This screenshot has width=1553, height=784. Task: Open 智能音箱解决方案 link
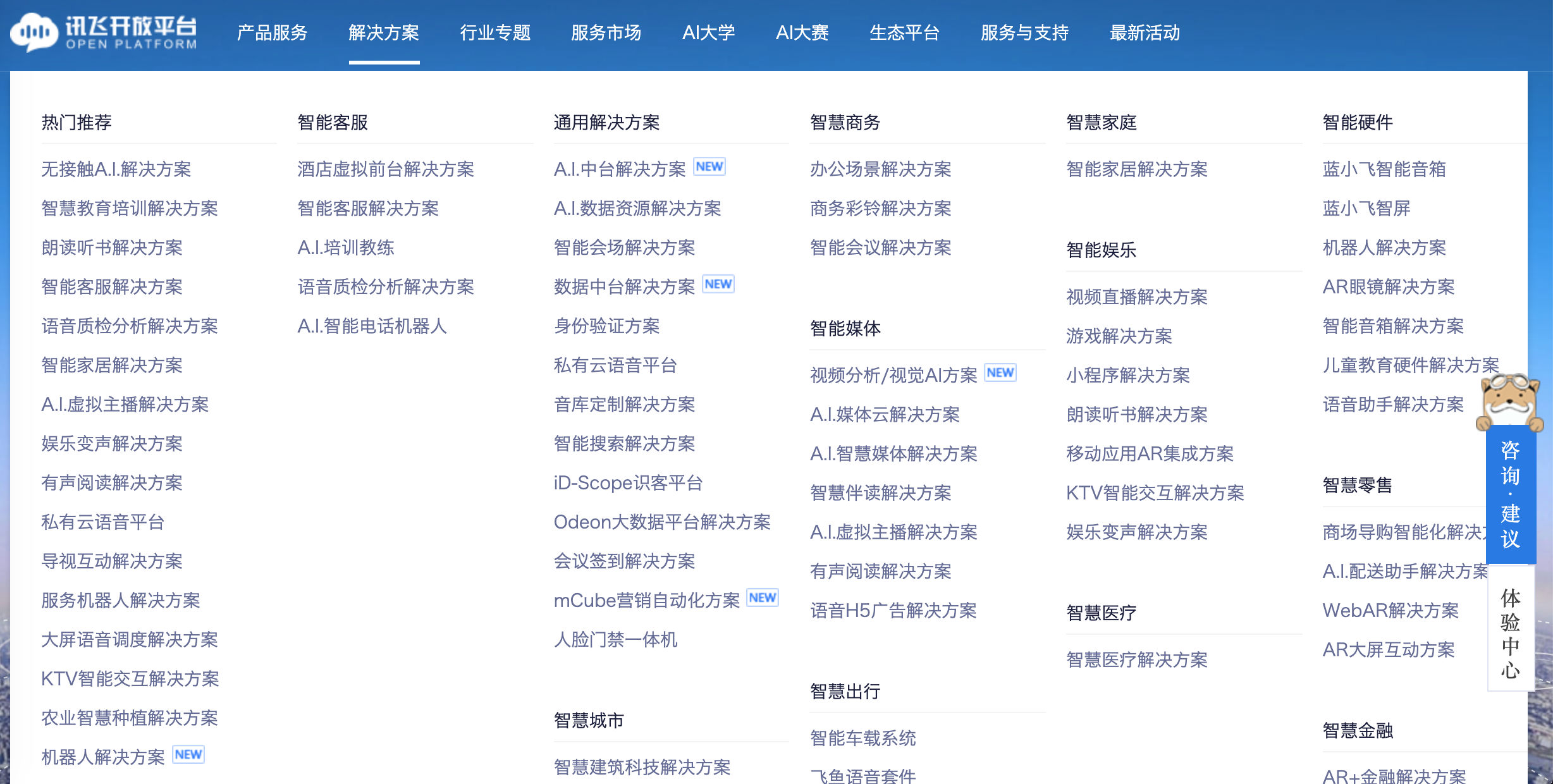[x=1394, y=326]
